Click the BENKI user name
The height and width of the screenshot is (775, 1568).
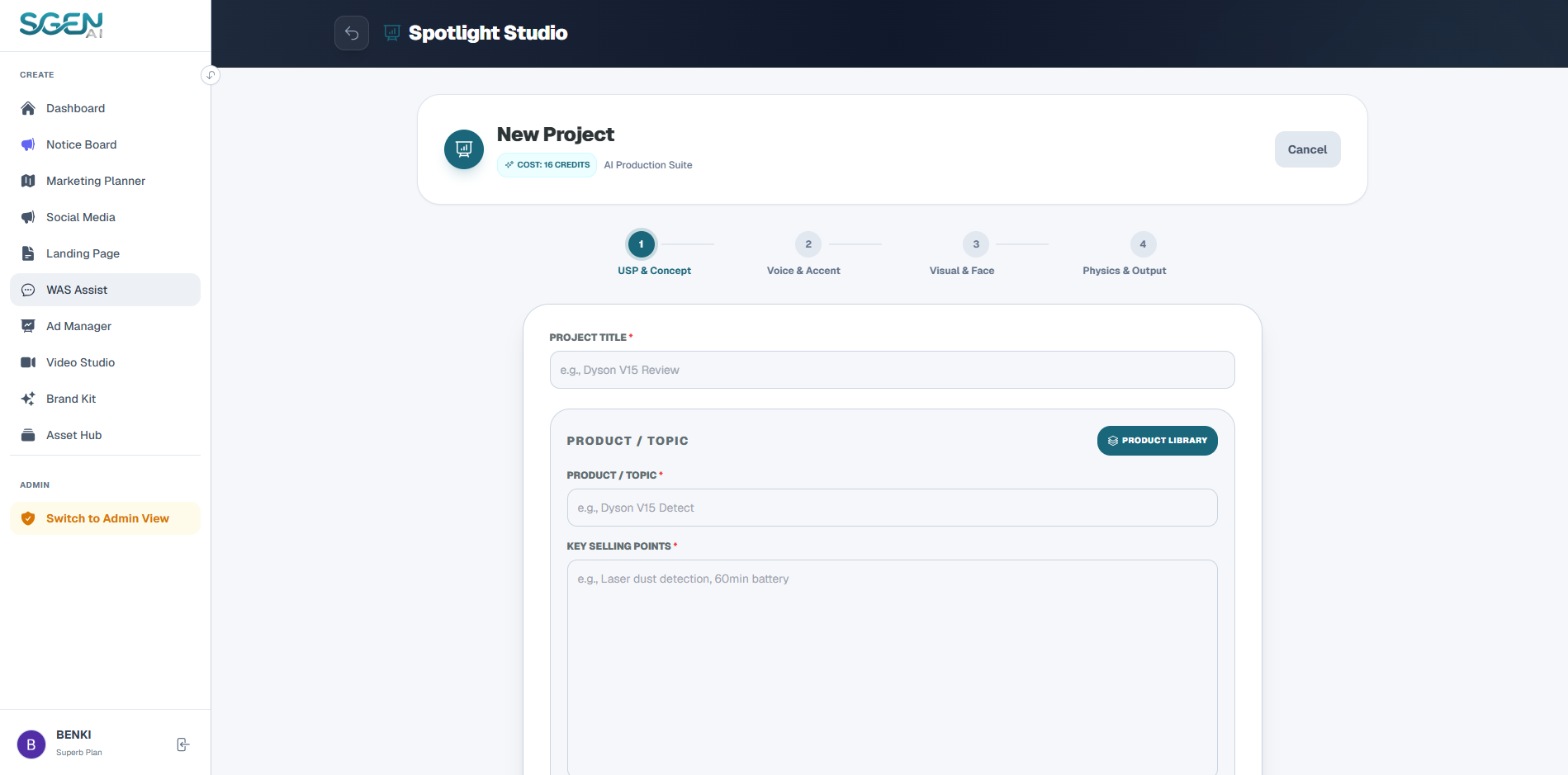pyautogui.click(x=73, y=735)
